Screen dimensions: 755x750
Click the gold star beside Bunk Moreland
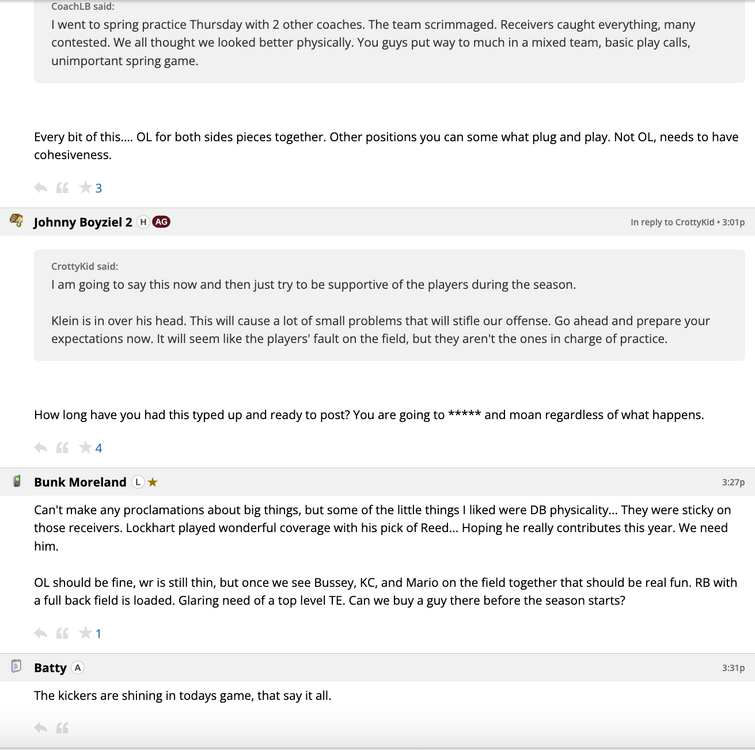click(x=153, y=482)
